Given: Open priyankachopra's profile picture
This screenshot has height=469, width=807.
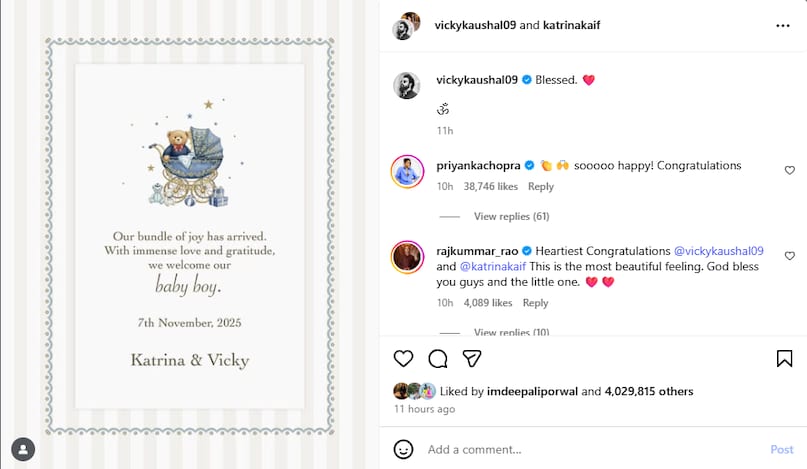Looking at the screenshot, I should 407,172.
